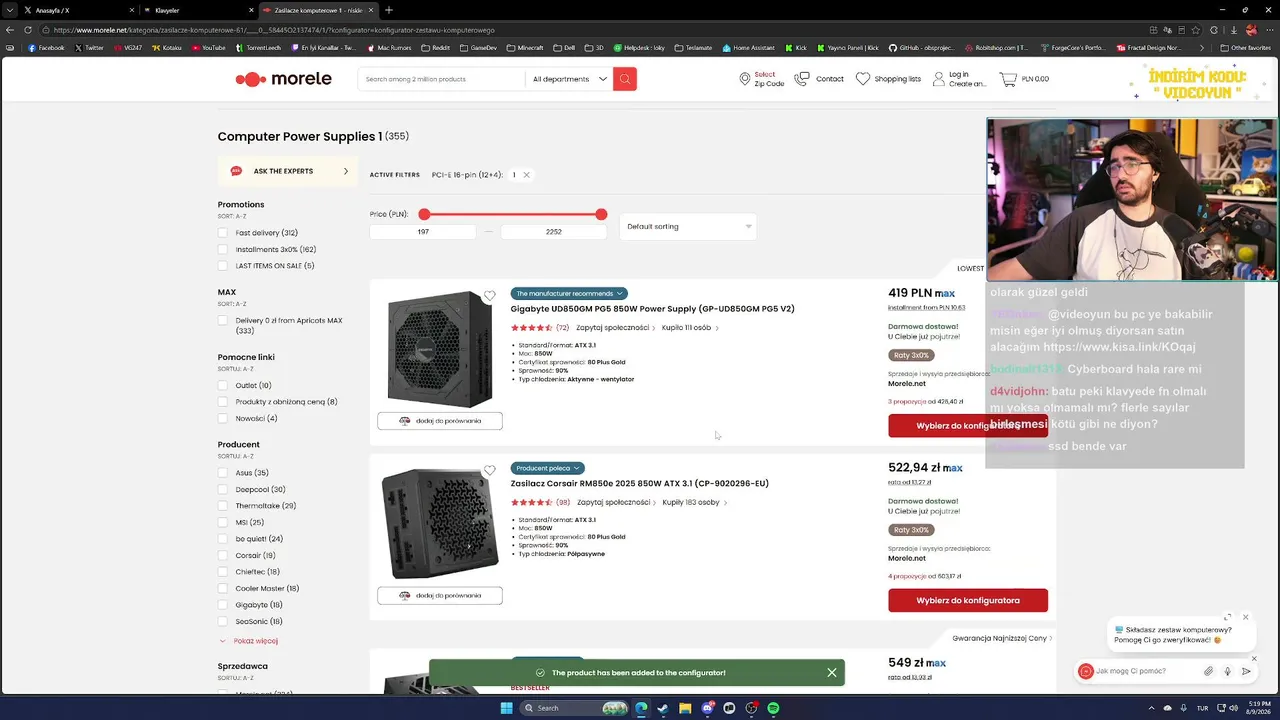Open the Minecraft bookmark folder
Viewport: 1280px width, 720px height.
click(x=525, y=47)
